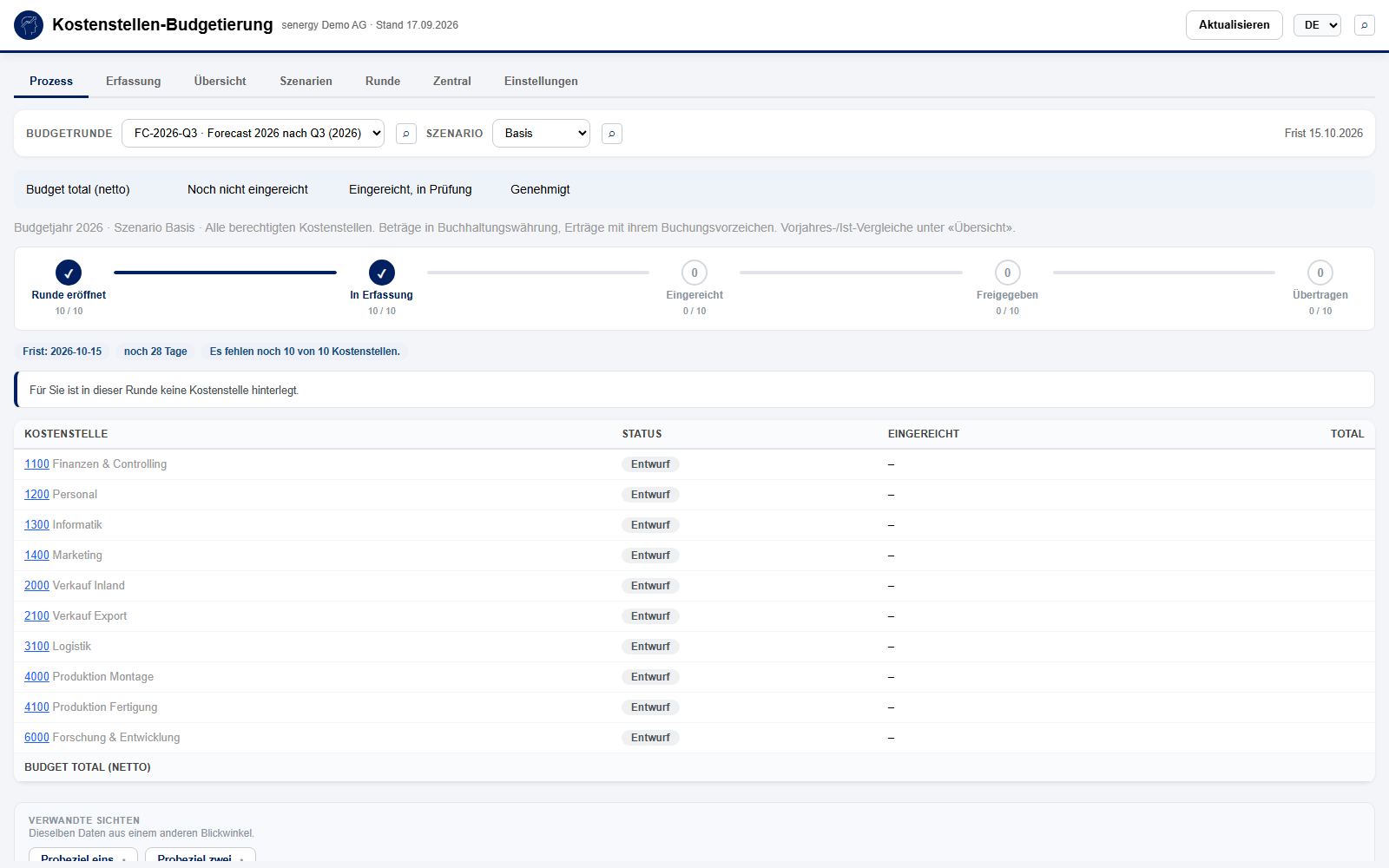This screenshot has height=868, width=1389.
Task: Click the Runde eröffnet checkmark step
Action: coord(69,273)
